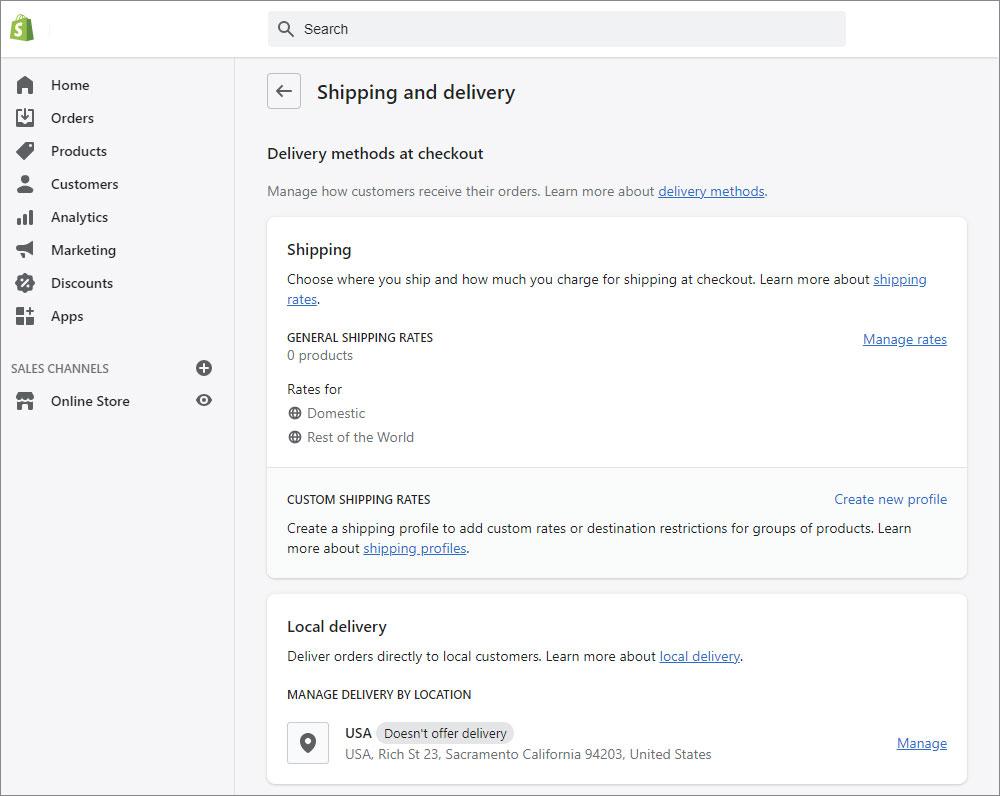The height and width of the screenshot is (796, 1000).
Task: Click the SALES CHANNELS heading
Action: [x=60, y=369]
